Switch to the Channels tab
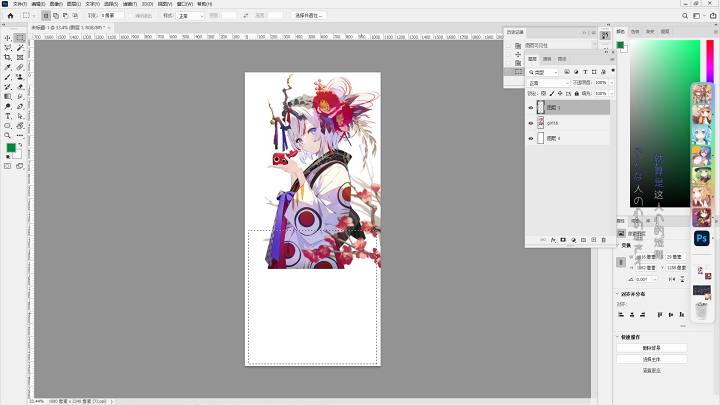 pyautogui.click(x=547, y=59)
